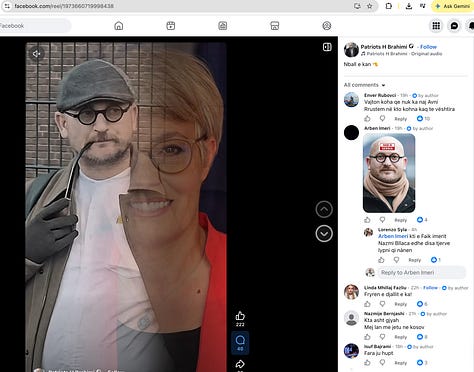Follow Linda Mhillaj Fazliu
Screen dimensions: 474x372
pyautogui.click(x=430, y=288)
